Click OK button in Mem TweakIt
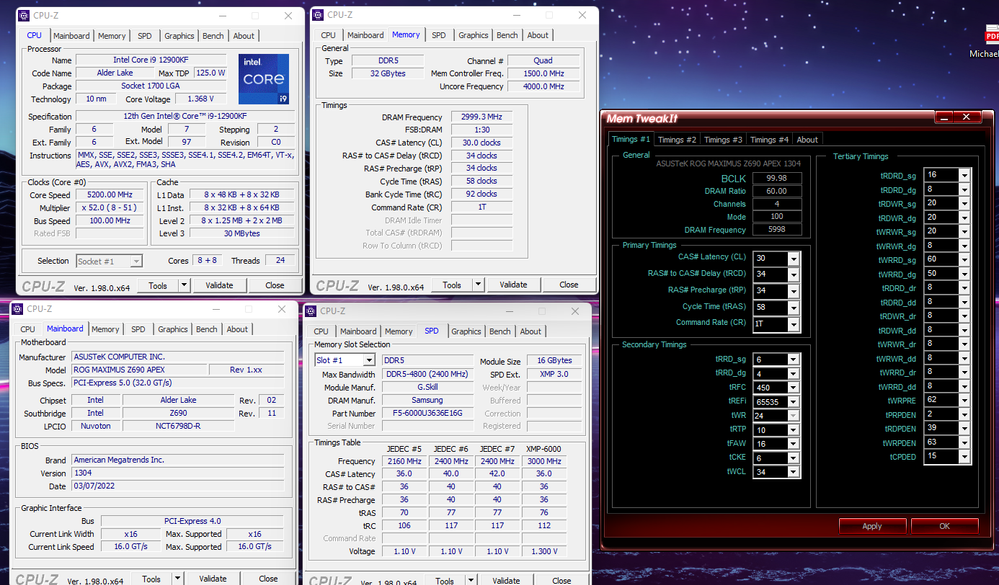999x585 pixels. (x=944, y=526)
